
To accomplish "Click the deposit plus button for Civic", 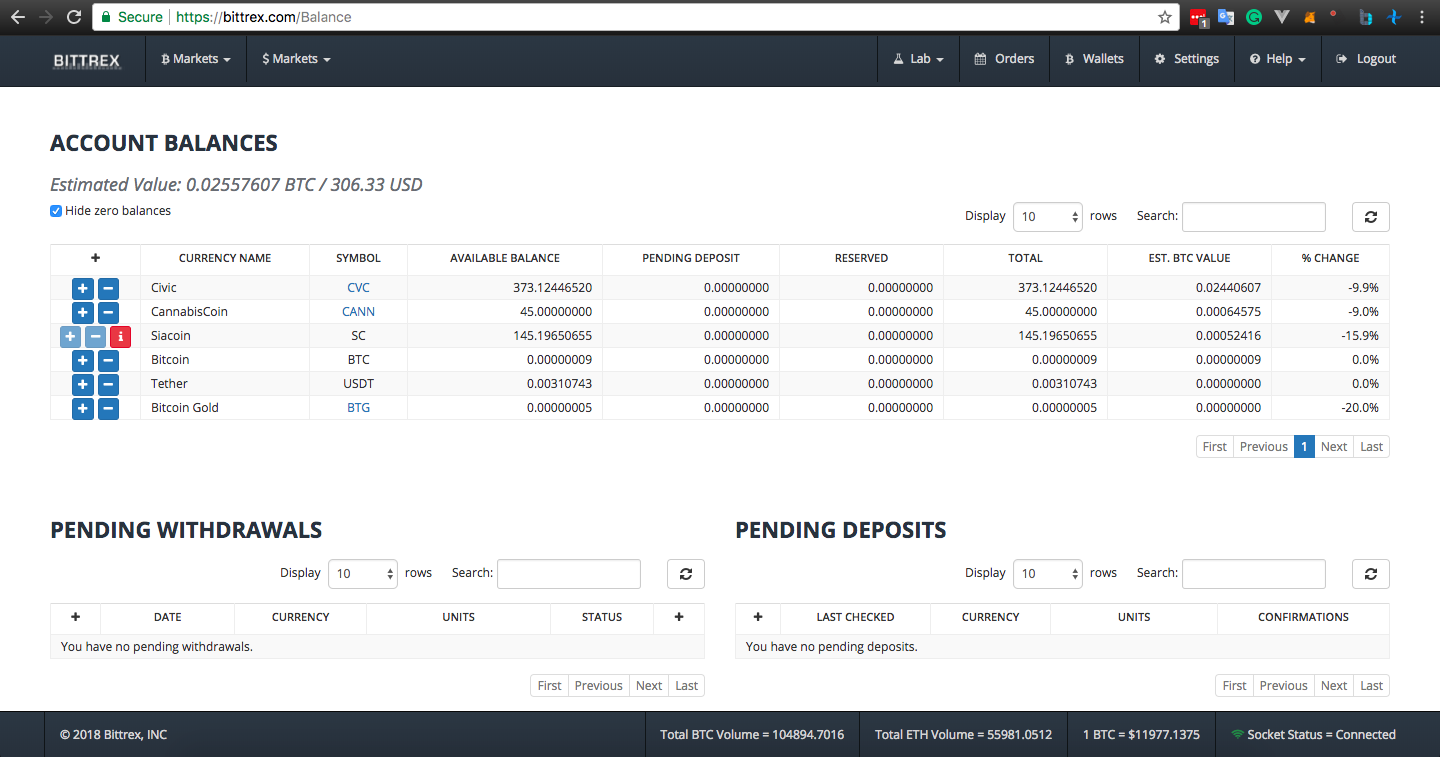I will pos(82,288).
